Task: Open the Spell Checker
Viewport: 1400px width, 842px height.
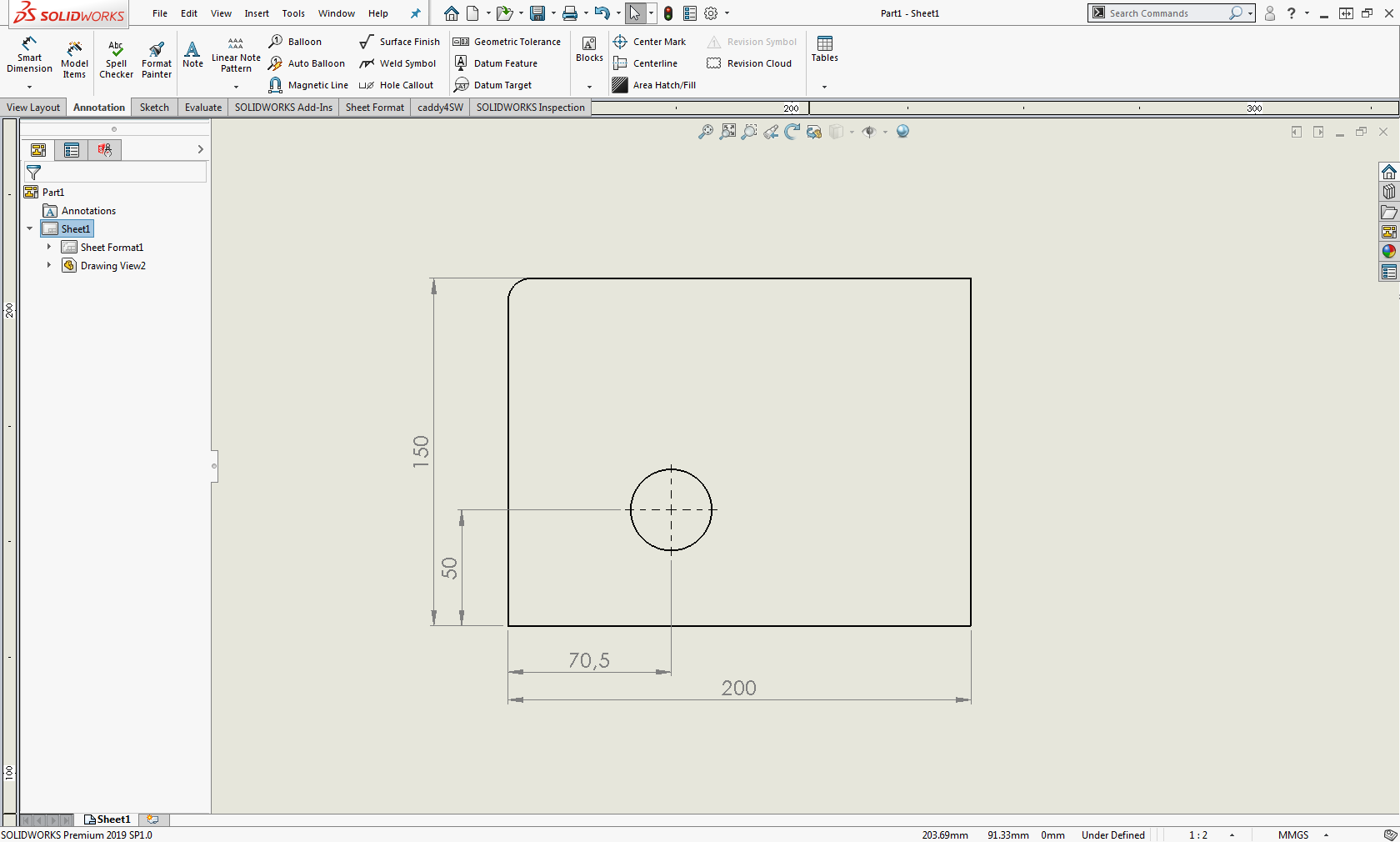Action: pos(116,58)
